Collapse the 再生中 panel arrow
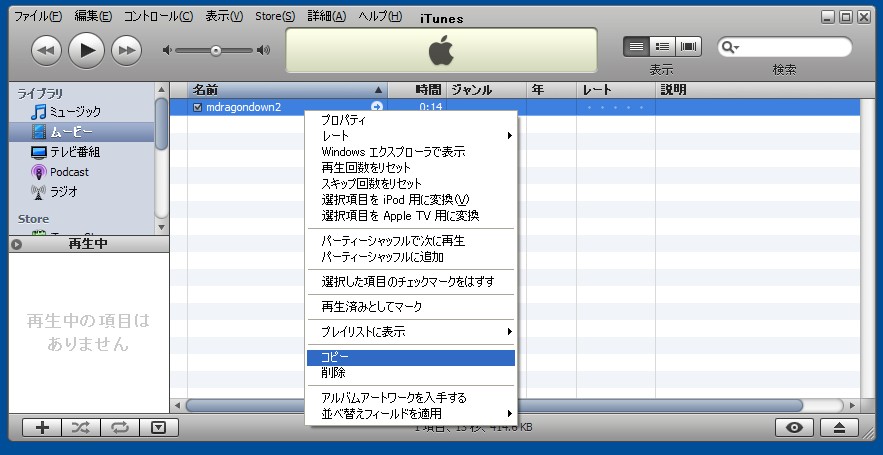 (x=16, y=244)
